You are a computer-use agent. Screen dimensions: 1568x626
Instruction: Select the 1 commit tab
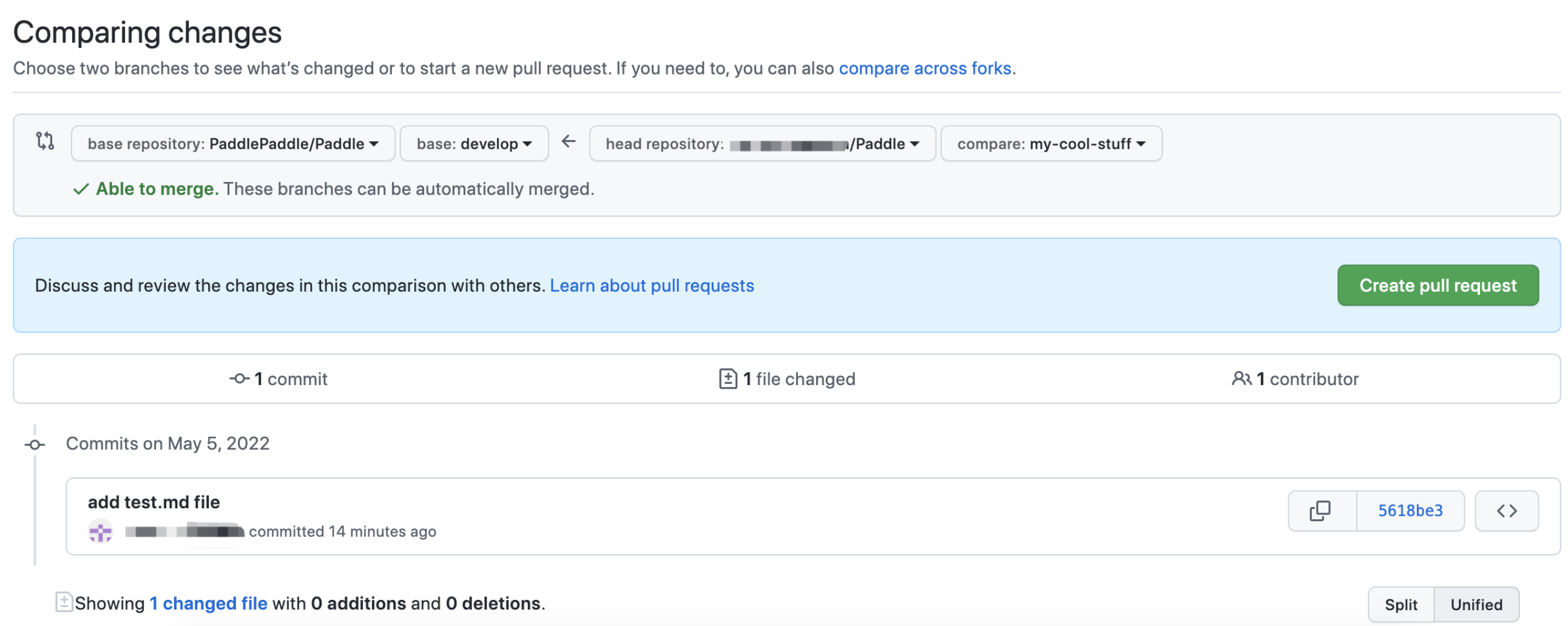(x=279, y=379)
